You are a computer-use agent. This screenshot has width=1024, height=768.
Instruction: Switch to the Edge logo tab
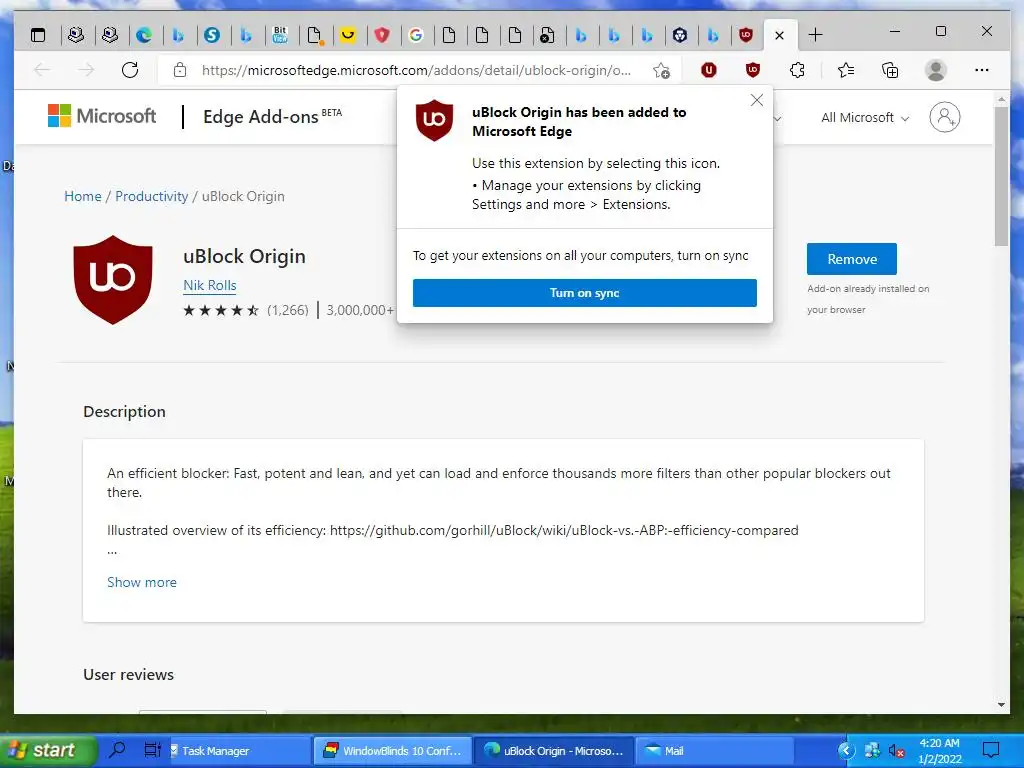click(x=144, y=35)
